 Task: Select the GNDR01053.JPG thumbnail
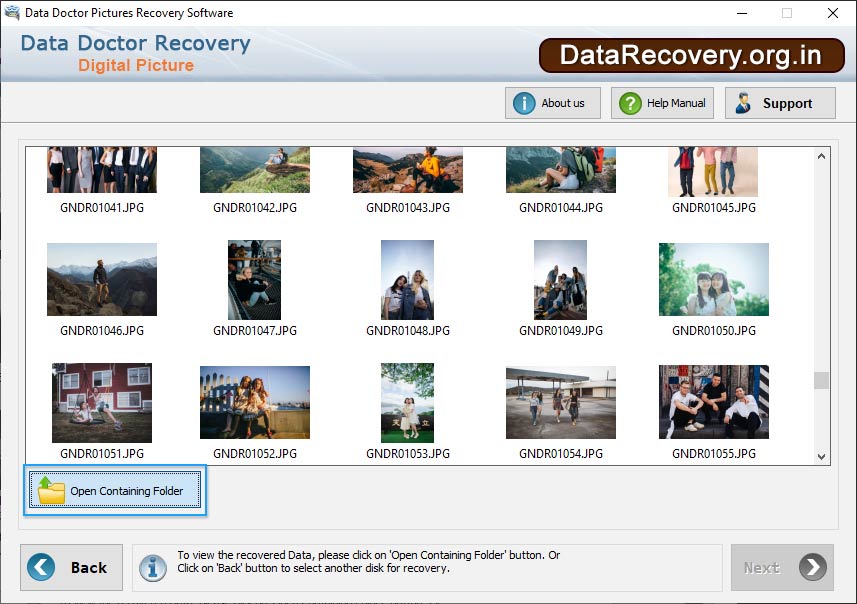tap(407, 403)
